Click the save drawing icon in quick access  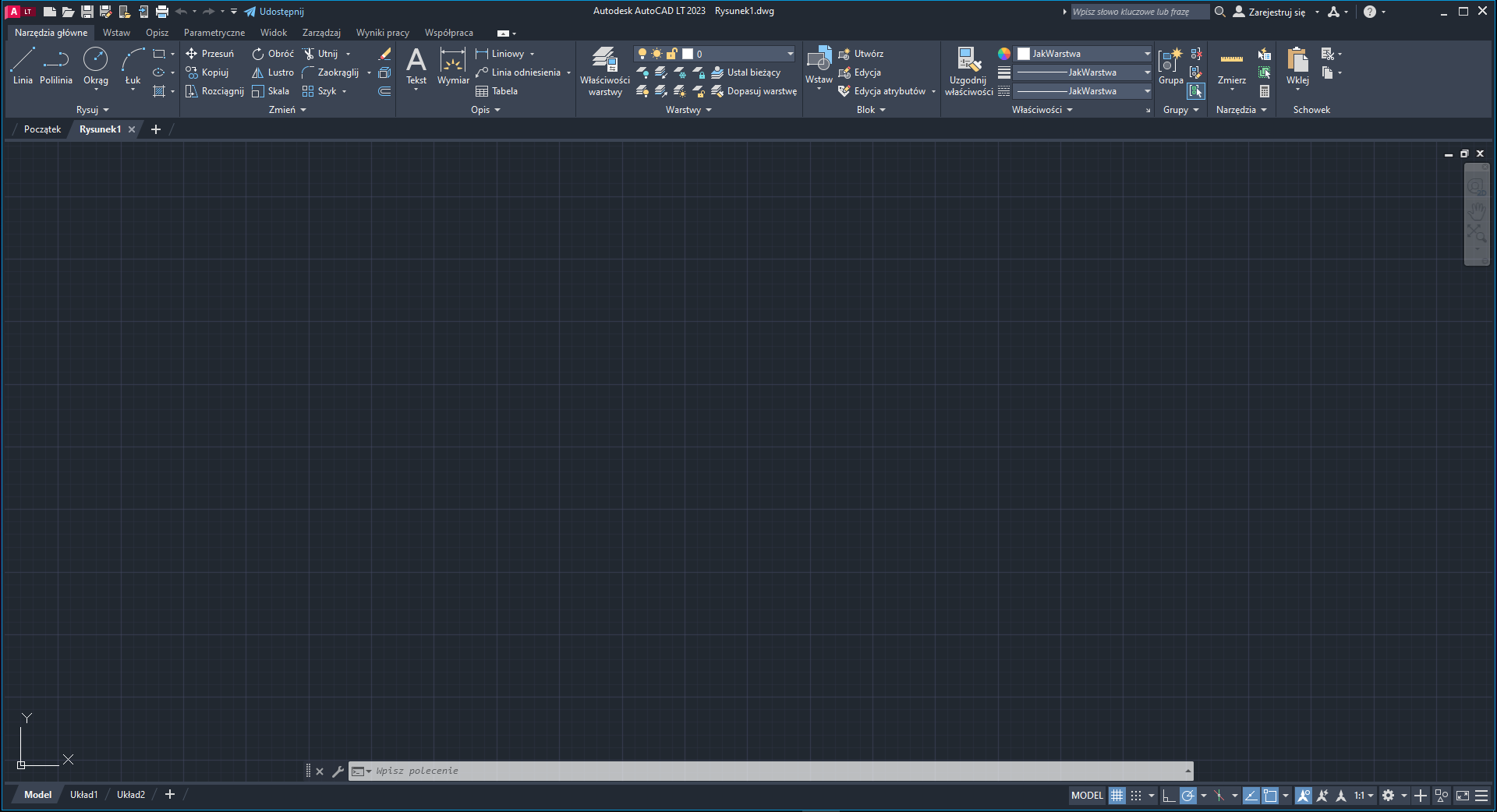87,12
